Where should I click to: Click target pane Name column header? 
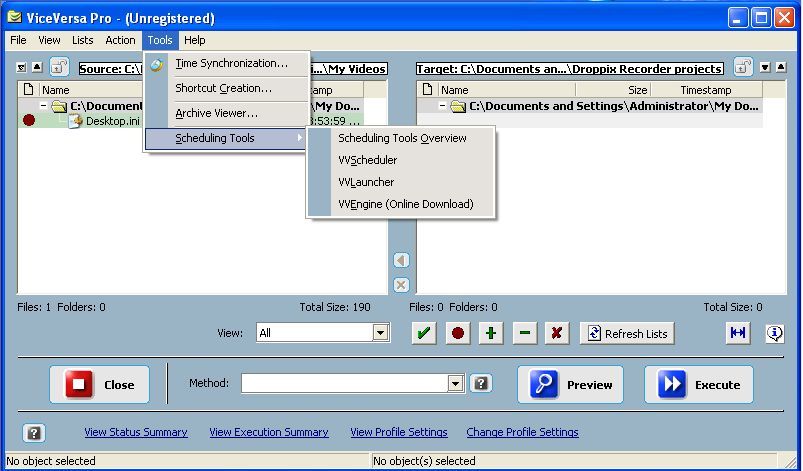[x=506, y=90]
